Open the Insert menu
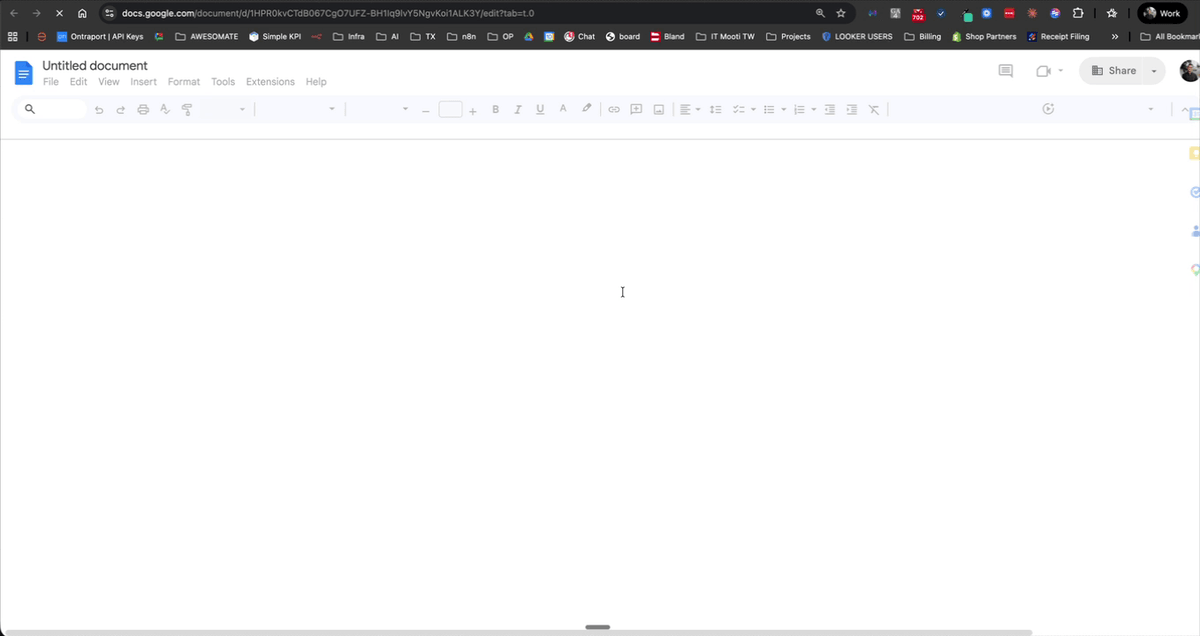The height and width of the screenshot is (636, 1200). [143, 81]
